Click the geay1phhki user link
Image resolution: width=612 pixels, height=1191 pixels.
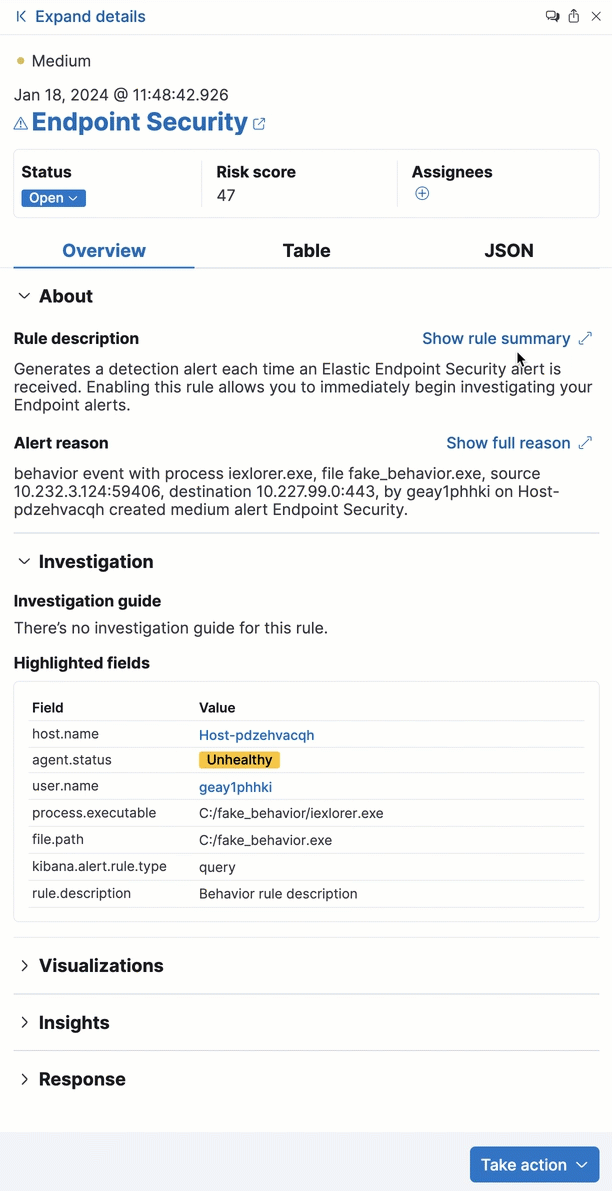pyautogui.click(x=235, y=786)
